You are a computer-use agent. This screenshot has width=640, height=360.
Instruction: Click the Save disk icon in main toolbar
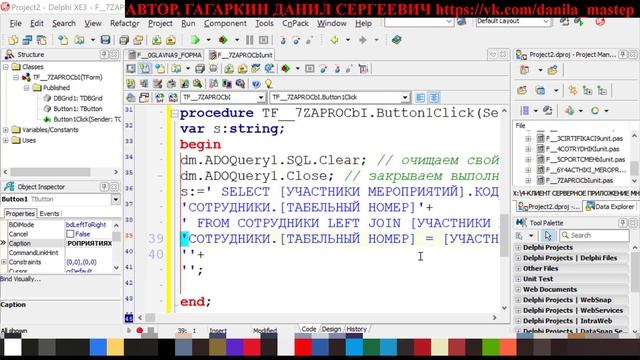coord(105,40)
